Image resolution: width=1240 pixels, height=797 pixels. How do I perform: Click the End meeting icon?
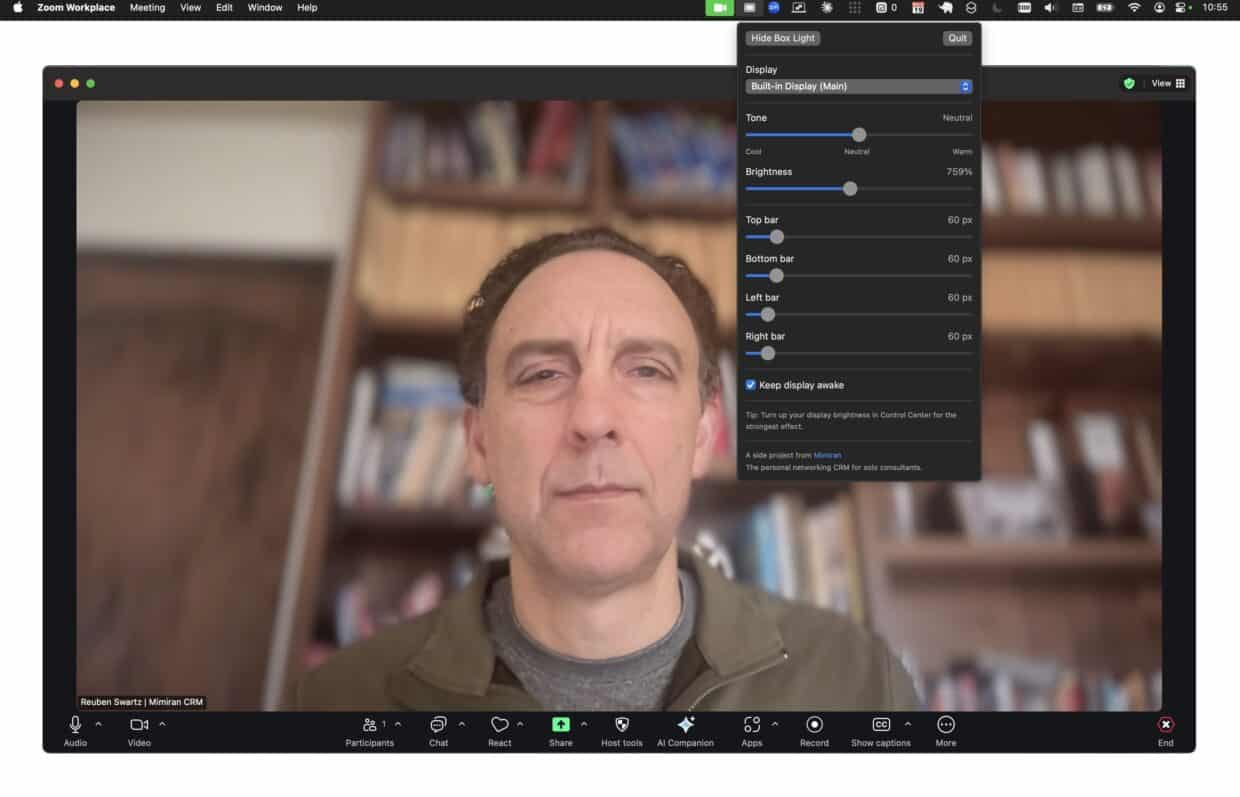pyautogui.click(x=1165, y=725)
